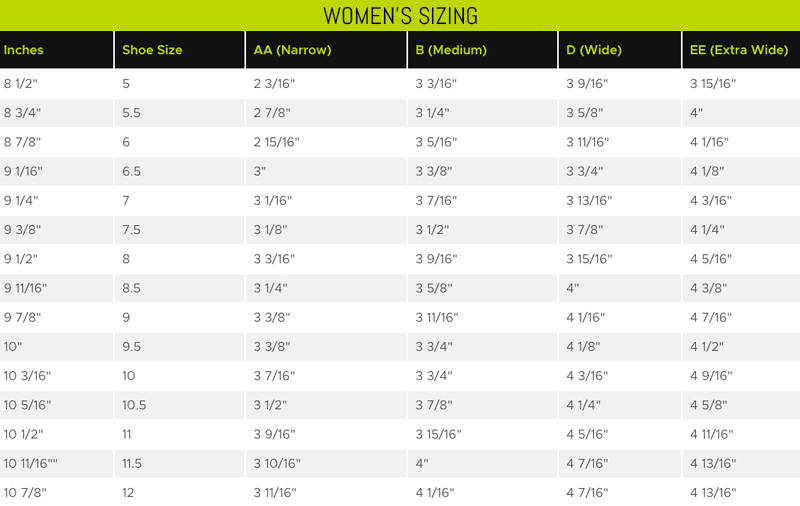Image resolution: width=800 pixels, height=506 pixels.
Task: Select shoe size 5.5 cell
Action: [180, 113]
